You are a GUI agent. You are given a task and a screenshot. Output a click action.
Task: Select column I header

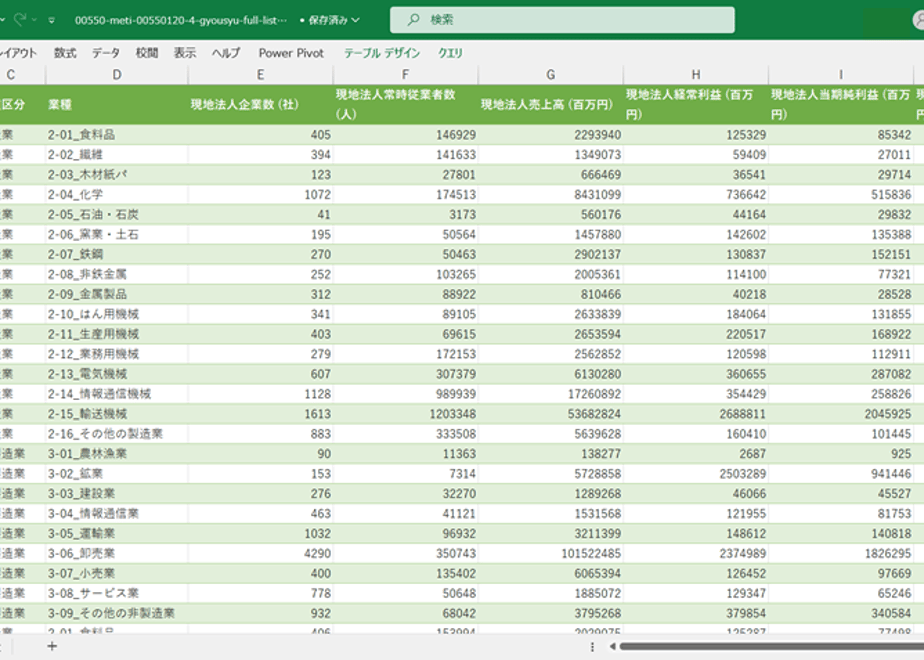pyautogui.click(x=841, y=75)
